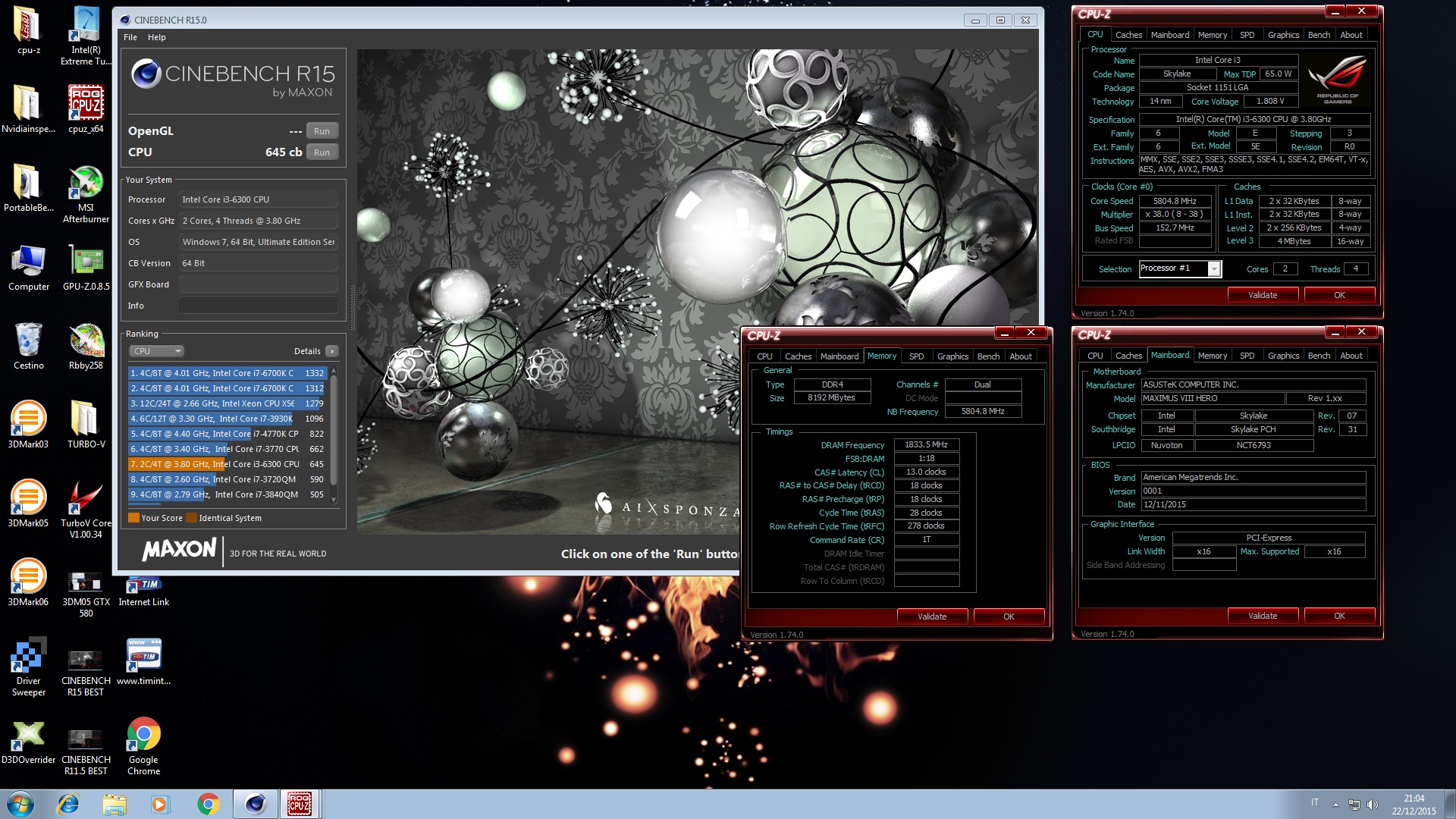Open Windows Explorer from taskbar

tap(115, 804)
